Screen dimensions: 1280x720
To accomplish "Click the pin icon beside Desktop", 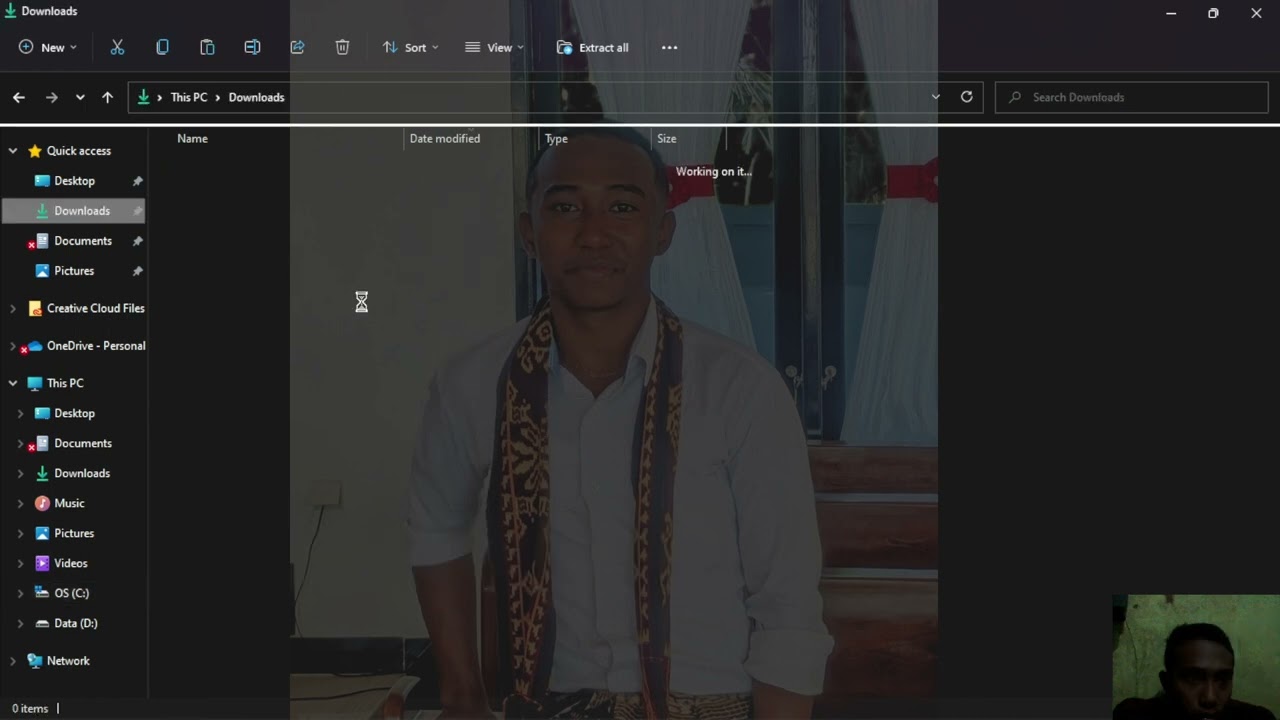I will click(x=138, y=181).
